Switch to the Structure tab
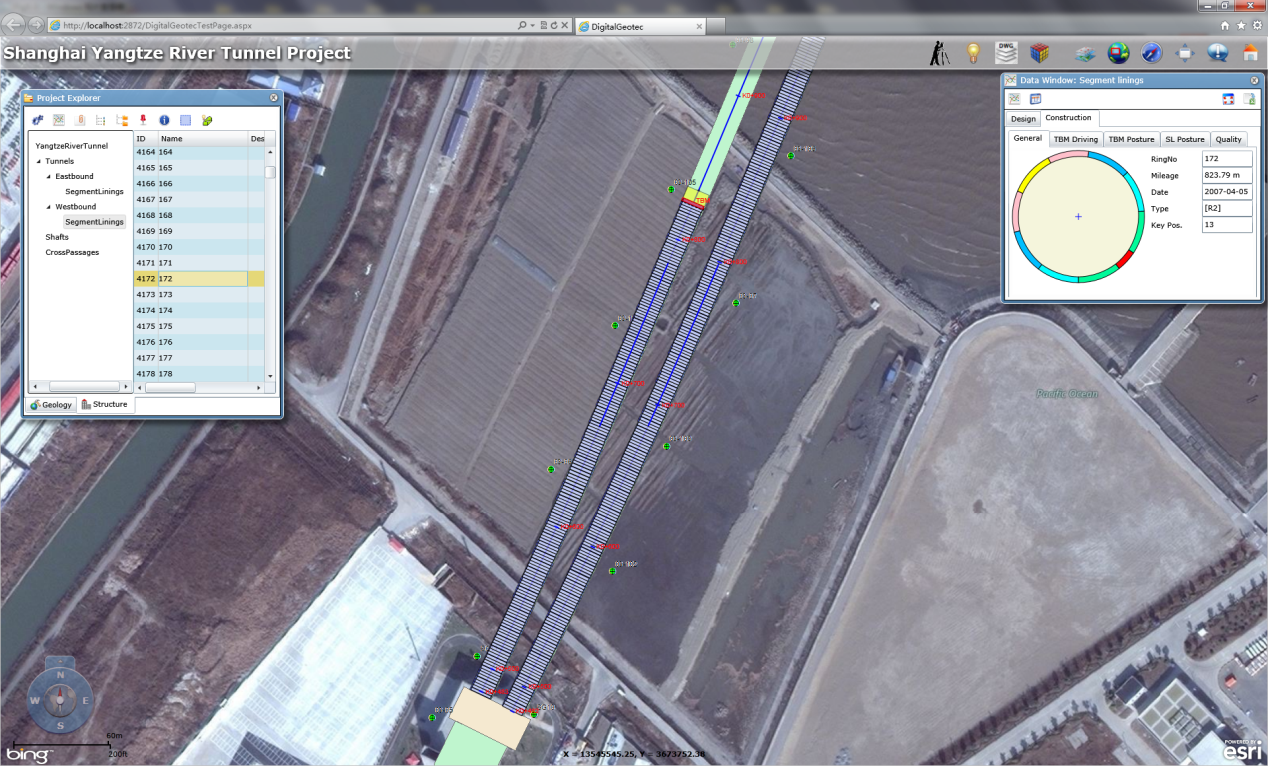The image size is (1268, 766). [105, 404]
